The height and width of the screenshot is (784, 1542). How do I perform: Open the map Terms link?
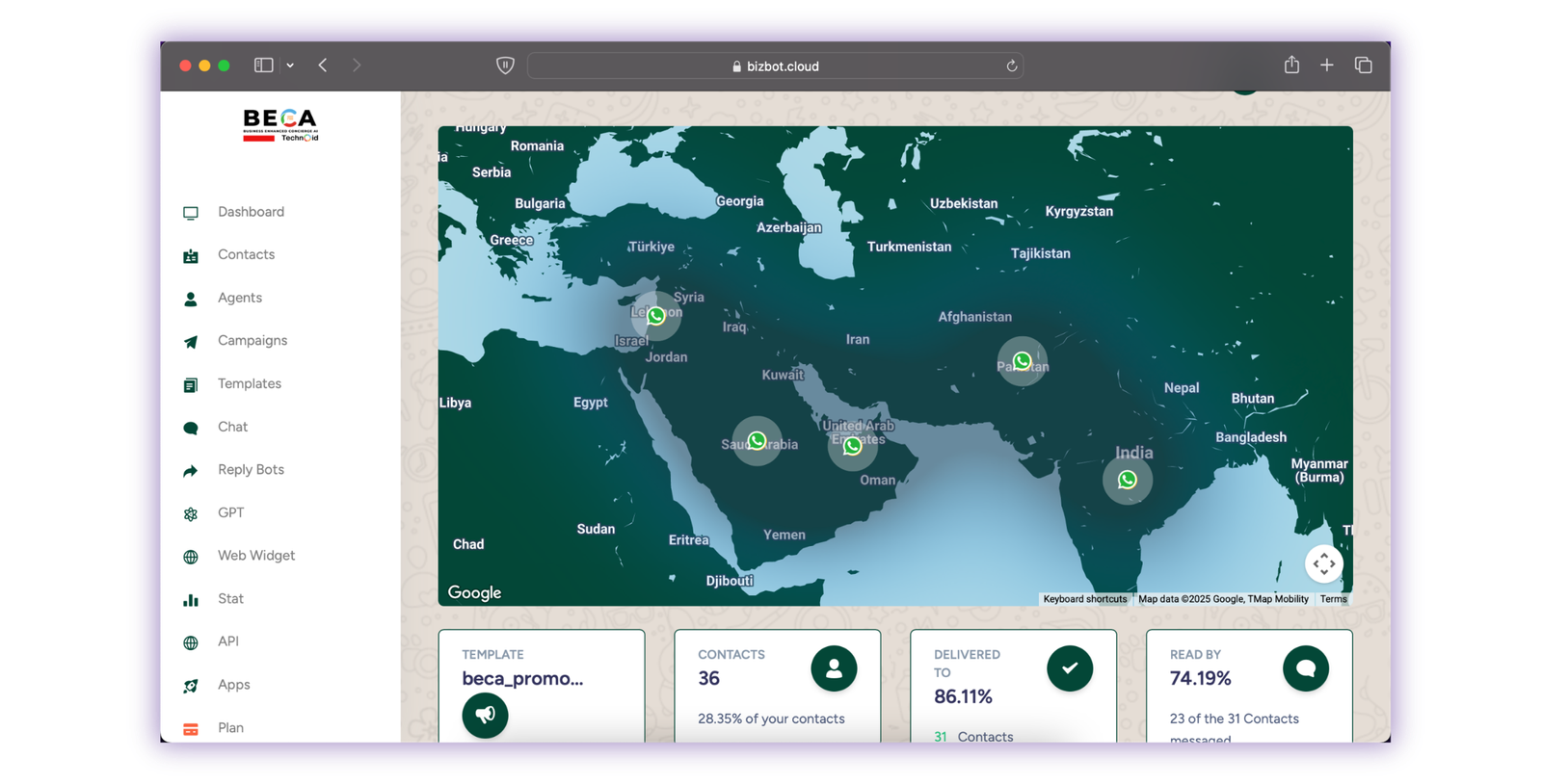point(1334,599)
